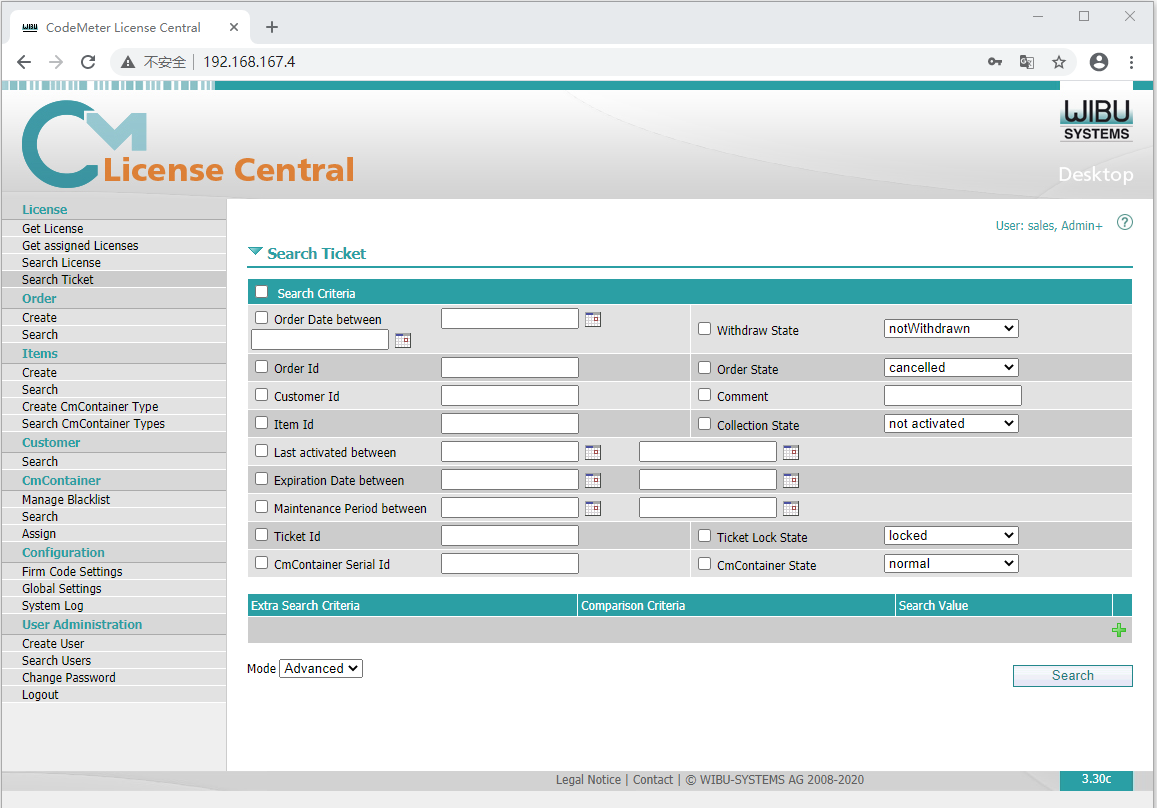Screen dimensions: 1157x808
Task: Check the Customer Id criterion
Action: coord(261,395)
